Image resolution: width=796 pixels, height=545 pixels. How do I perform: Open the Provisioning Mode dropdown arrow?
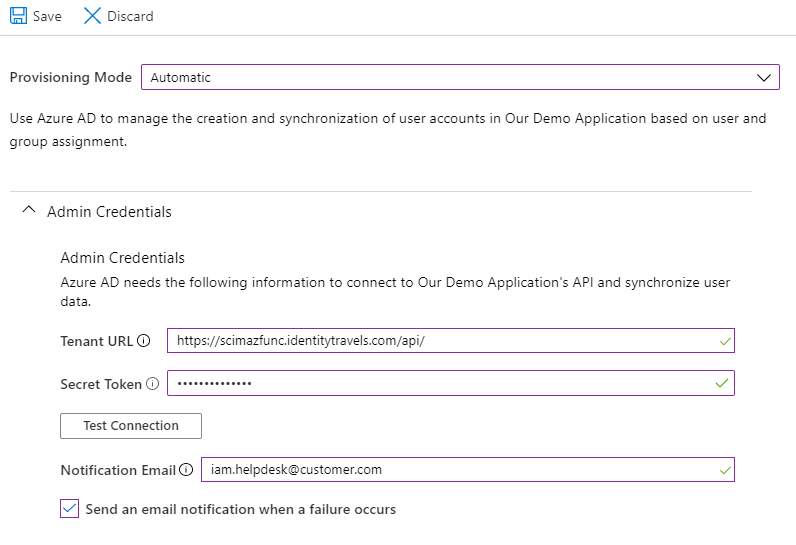pos(765,77)
